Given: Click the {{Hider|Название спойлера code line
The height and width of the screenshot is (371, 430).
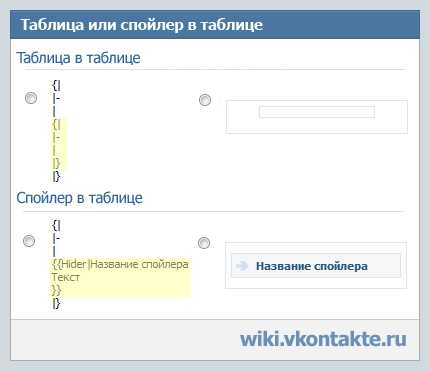Looking at the screenshot, I should point(120,264).
